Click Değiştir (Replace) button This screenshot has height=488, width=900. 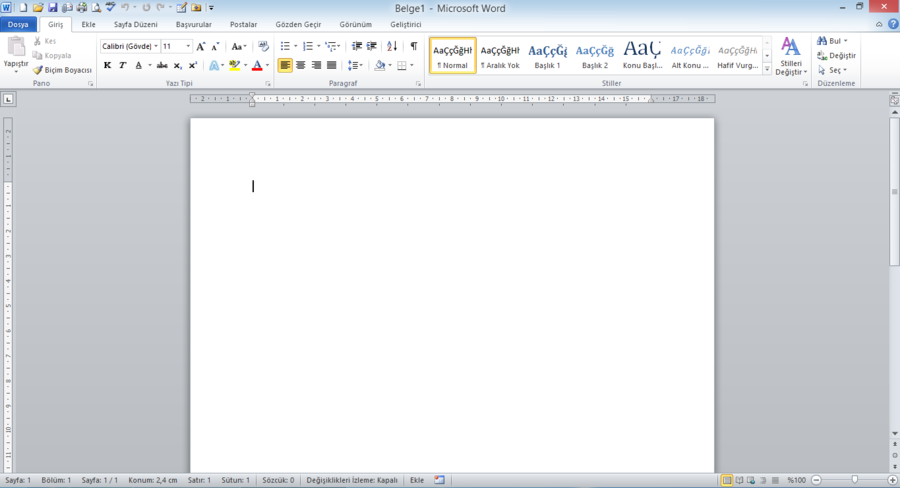tap(836, 56)
